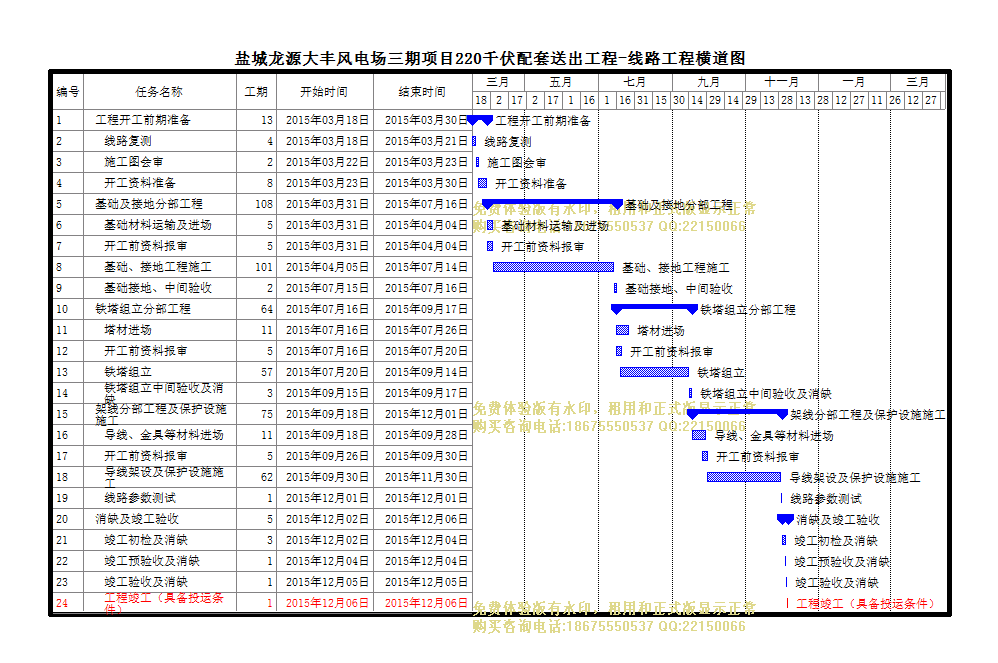Screen dimensions: 998x663
Task: Click 铁塔组立分部工程 in the task name column
Action: click(143, 309)
